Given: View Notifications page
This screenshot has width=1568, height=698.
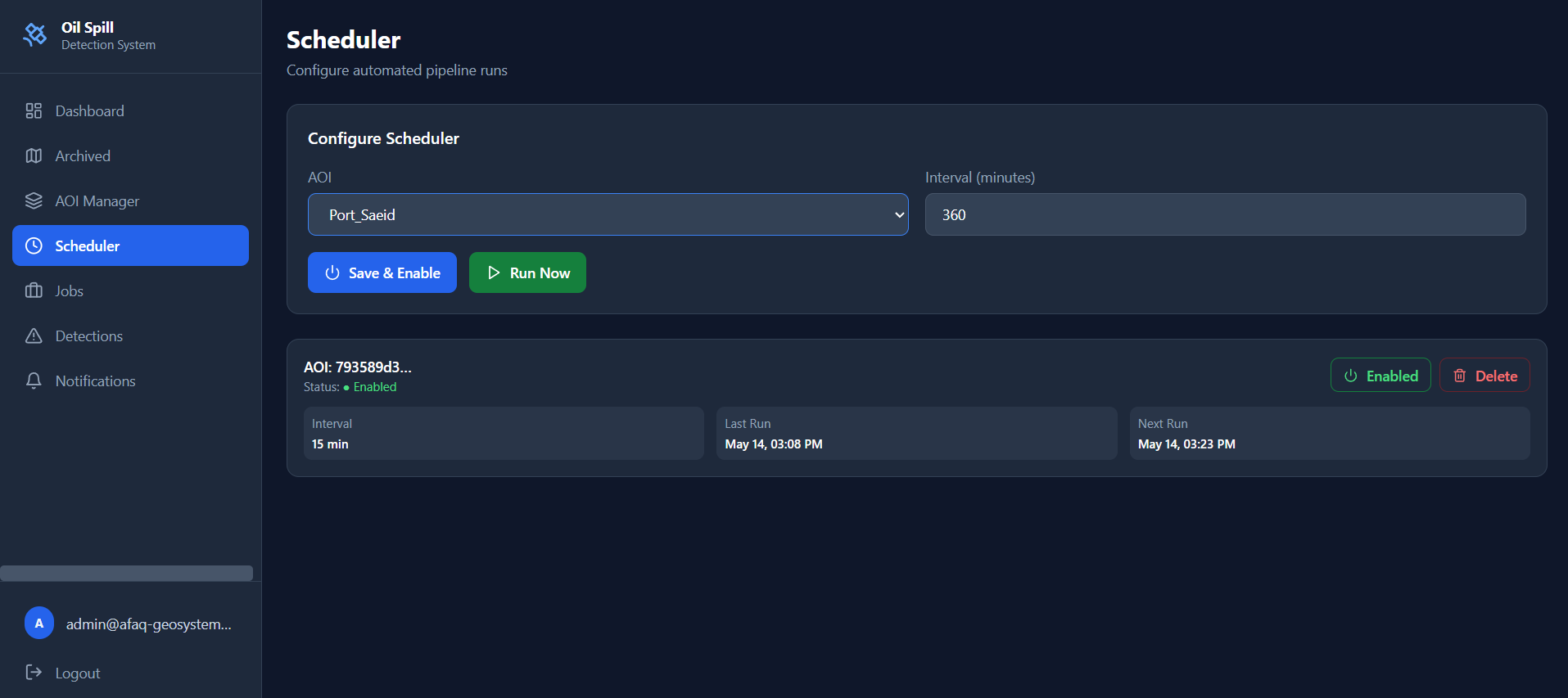Looking at the screenshot, I should 130,381.
